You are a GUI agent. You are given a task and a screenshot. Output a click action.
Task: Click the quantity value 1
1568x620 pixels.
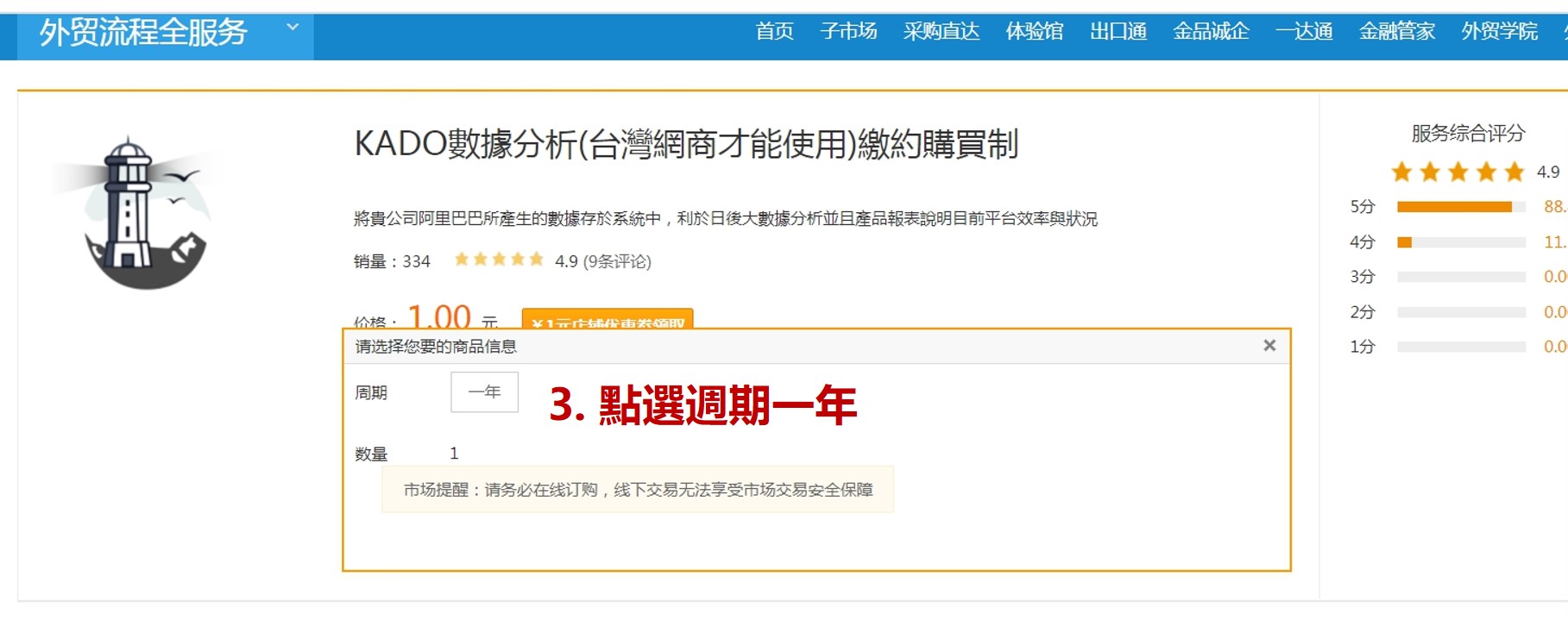[x=454, y=454]
